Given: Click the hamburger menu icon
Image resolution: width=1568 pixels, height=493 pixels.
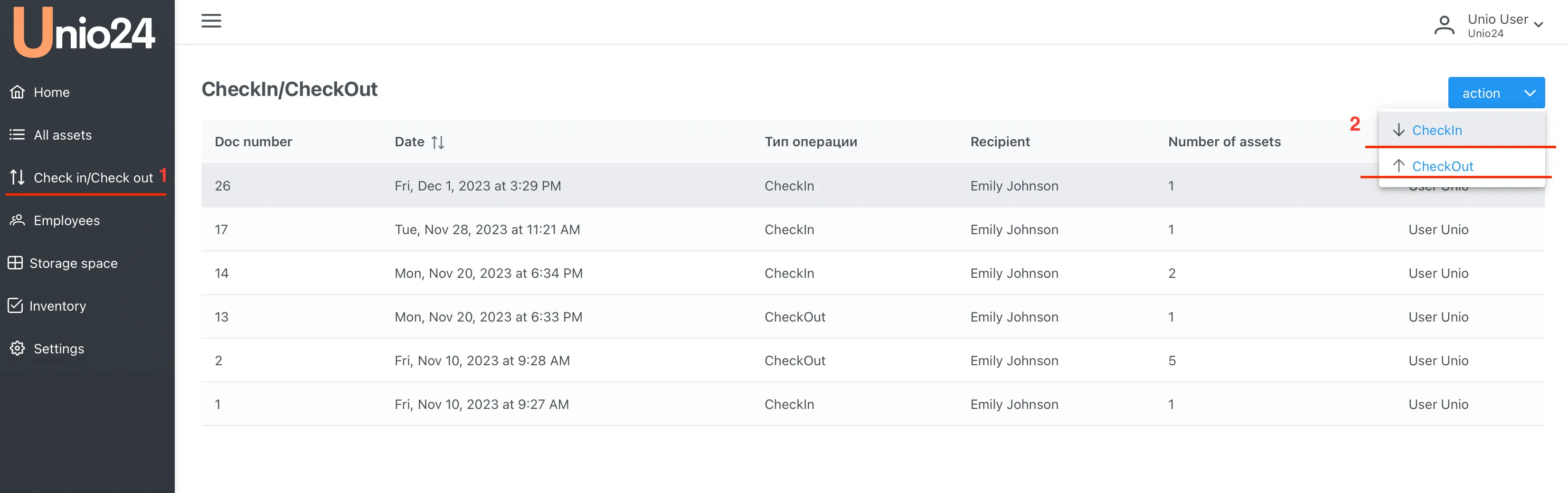Looking at the screenshot, I should click(211, 21).
